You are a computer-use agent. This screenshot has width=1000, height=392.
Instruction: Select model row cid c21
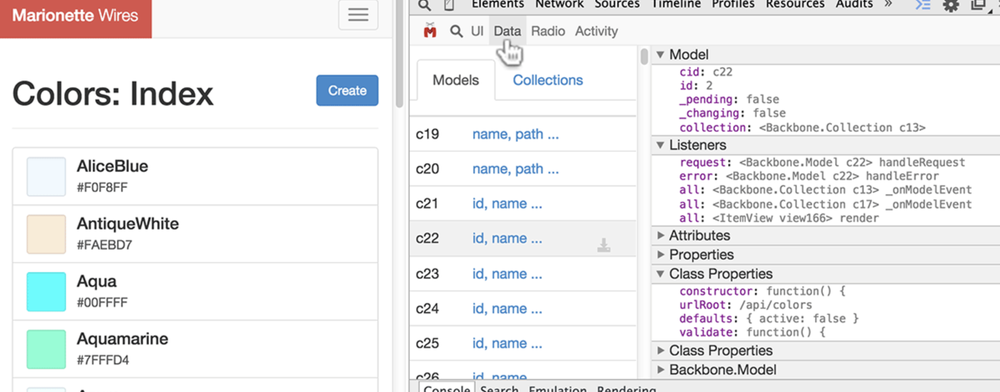pyautogui.click(x=522, y=204)
